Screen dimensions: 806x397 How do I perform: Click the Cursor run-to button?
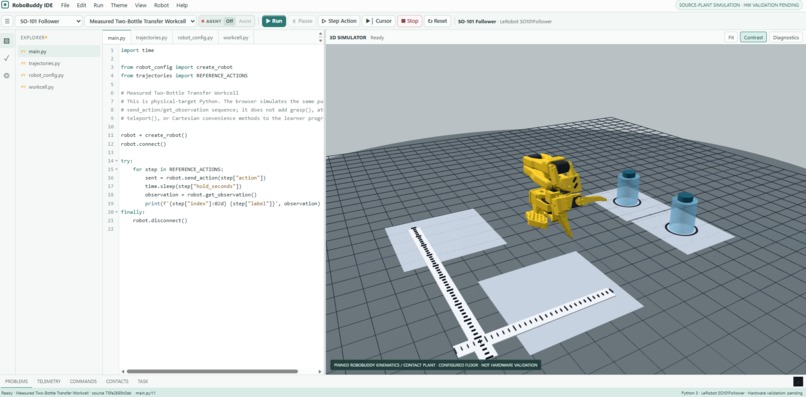tap(378, 21)
